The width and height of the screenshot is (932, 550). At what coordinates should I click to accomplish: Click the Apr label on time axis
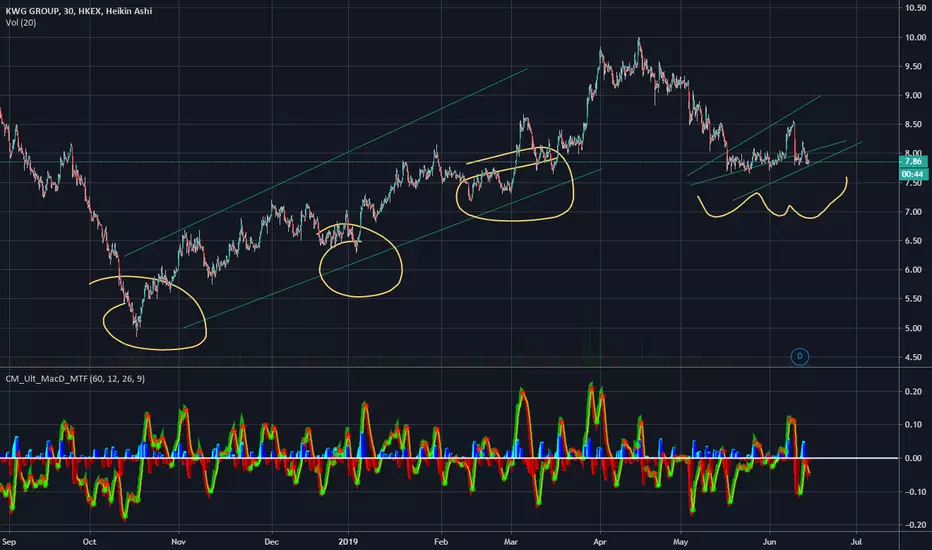tap(600, 542)
